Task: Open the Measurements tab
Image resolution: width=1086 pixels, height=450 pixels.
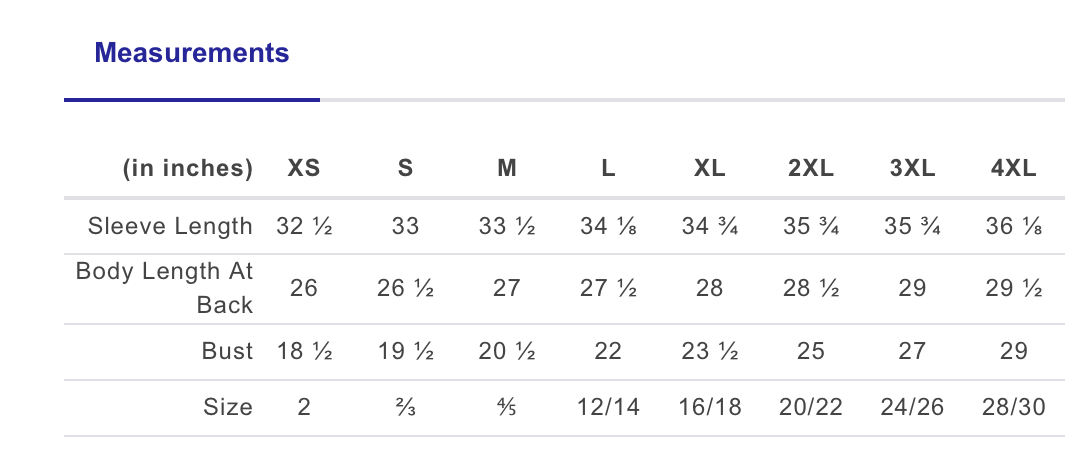Action: (191, 53)
